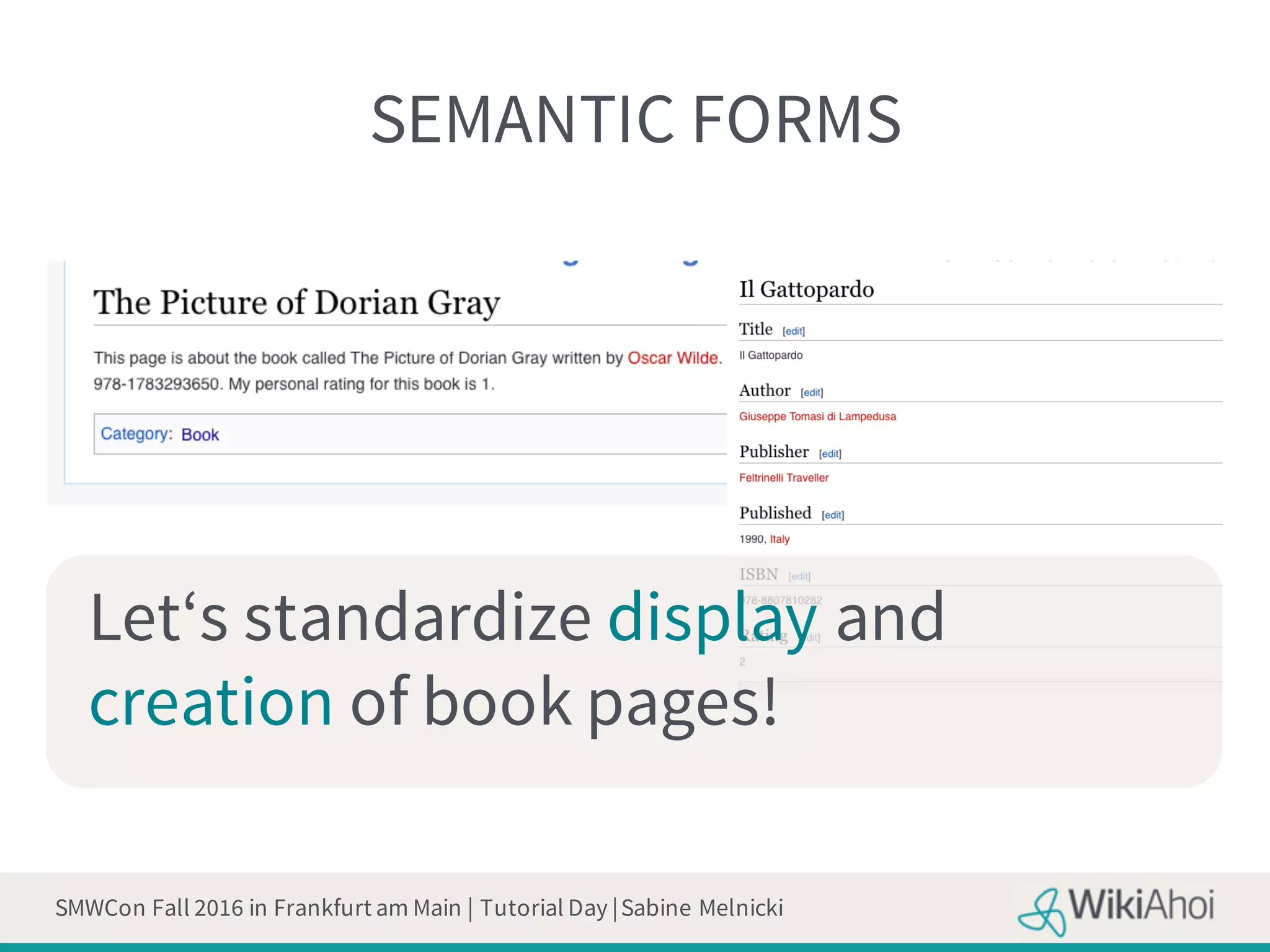Screen dimensions: 1270x952
Task: Click the ISBN 978-1783293650 text
Action: click(x=155, y=384)
